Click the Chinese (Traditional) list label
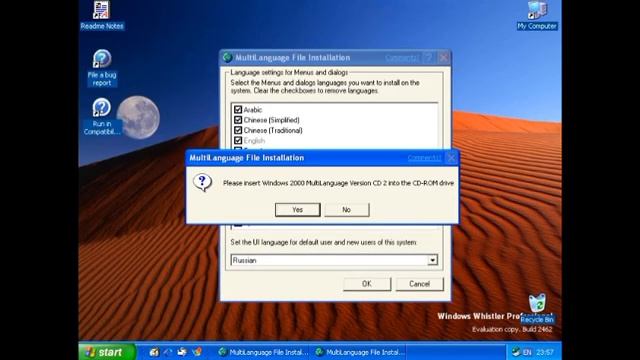Viewport: 640px width, 360px height. click(x=273, y=130)
